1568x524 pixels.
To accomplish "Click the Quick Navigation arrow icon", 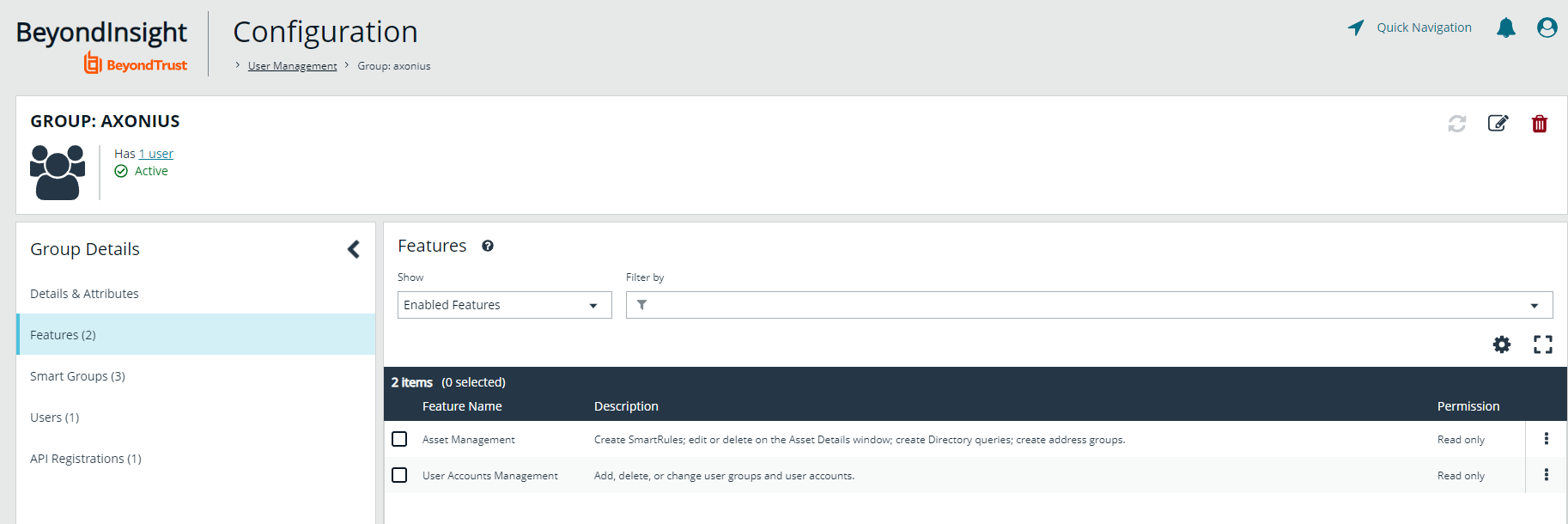I will pos(1356,27).
